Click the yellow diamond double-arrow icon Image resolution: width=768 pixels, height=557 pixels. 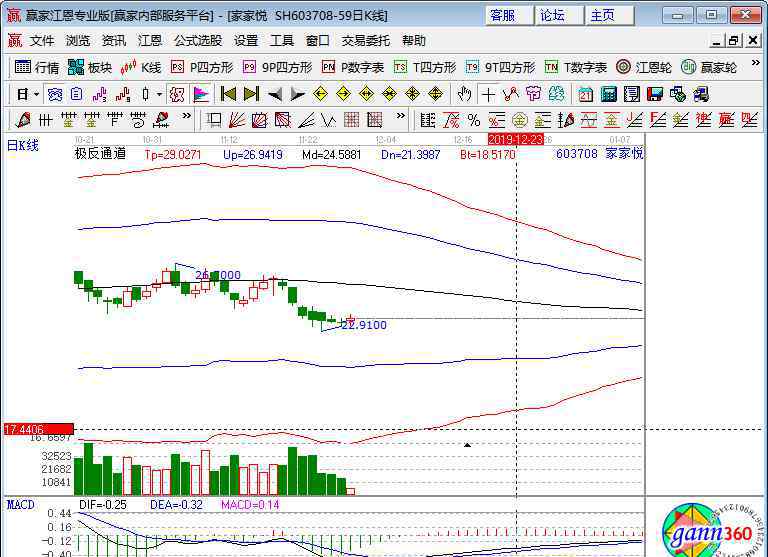click(366, 94)
